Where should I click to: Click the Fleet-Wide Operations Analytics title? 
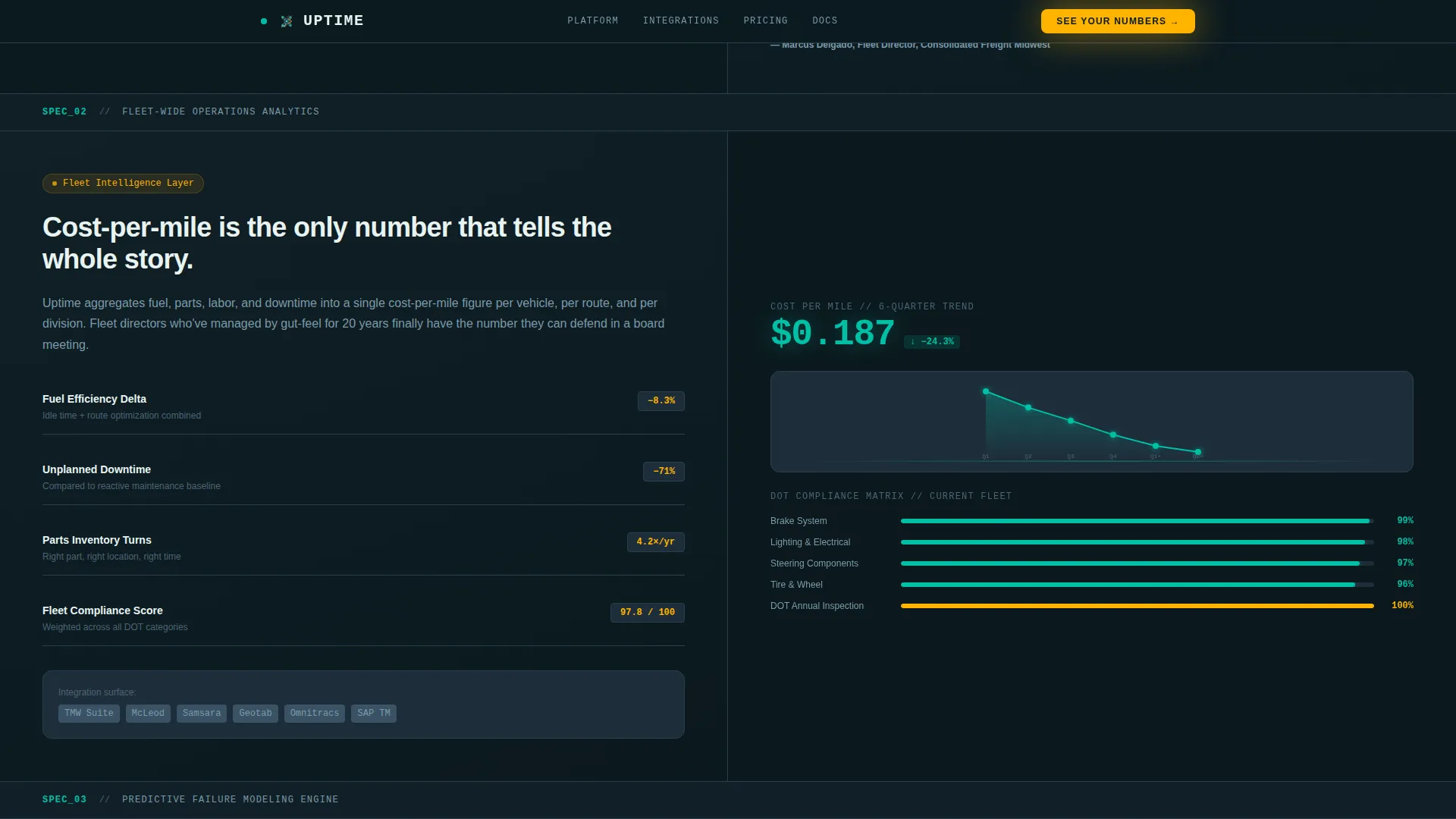click(221, 111)
